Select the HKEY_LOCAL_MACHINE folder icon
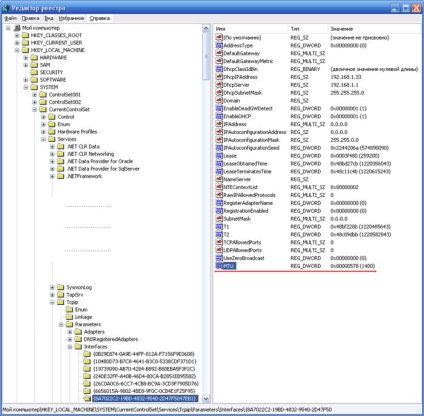Viewport: 424px width, 416px height. [x=25, y=50]
